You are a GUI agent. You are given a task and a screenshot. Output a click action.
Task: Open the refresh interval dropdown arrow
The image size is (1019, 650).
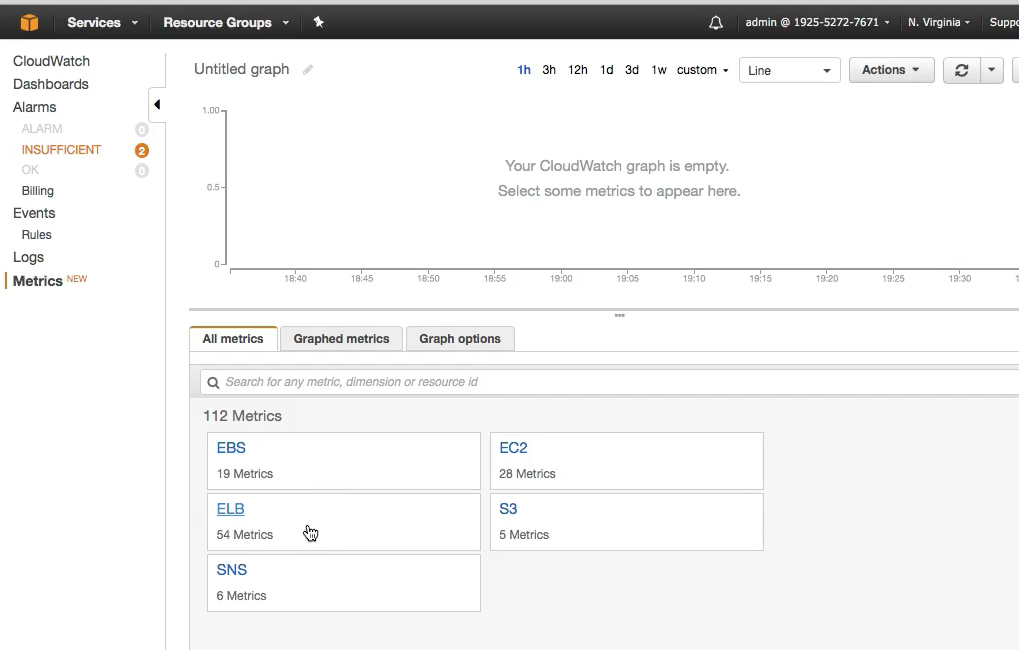[x=991, y=70]
